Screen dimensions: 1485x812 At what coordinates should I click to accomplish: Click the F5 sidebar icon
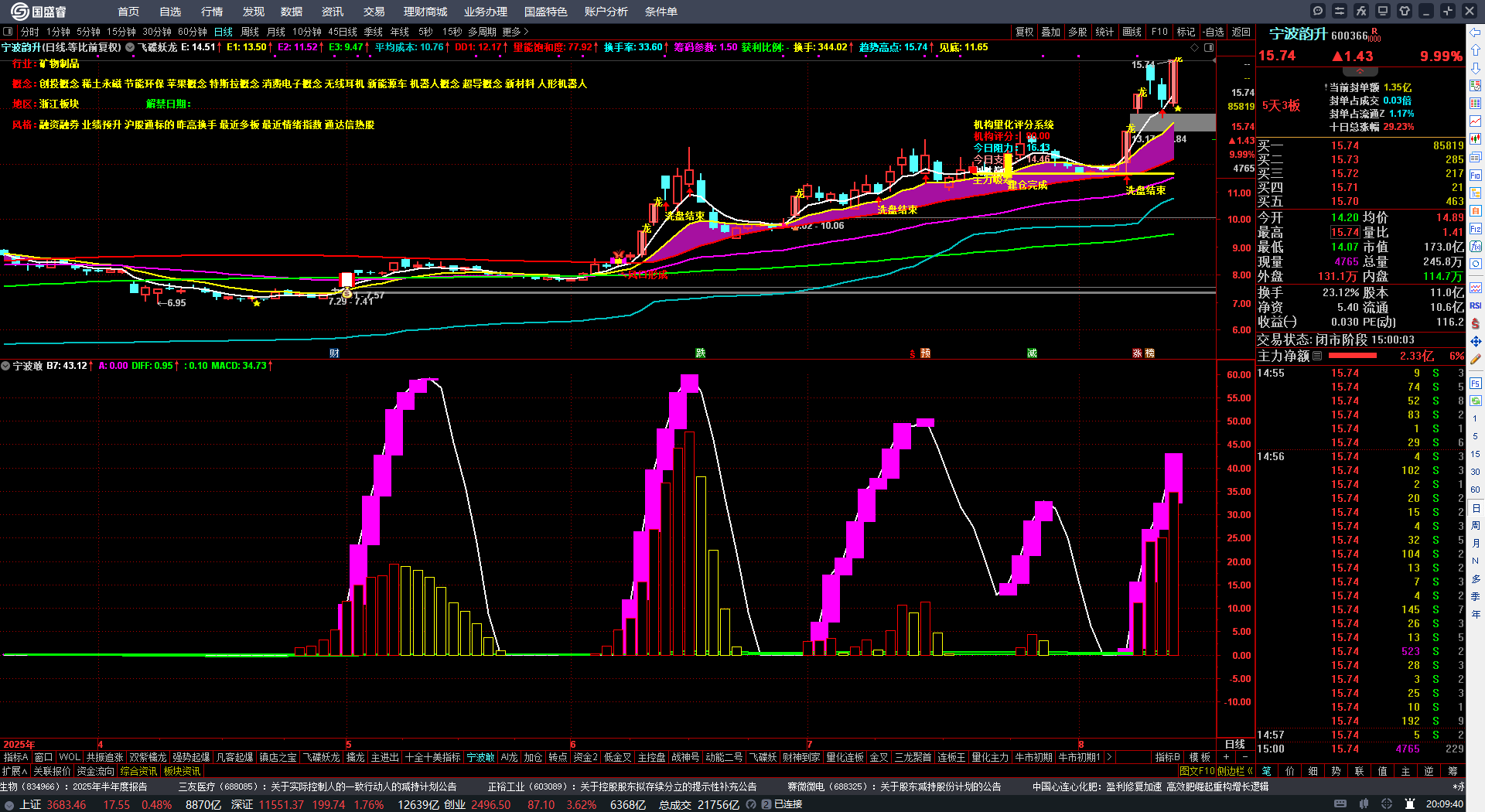(1476, 384)
